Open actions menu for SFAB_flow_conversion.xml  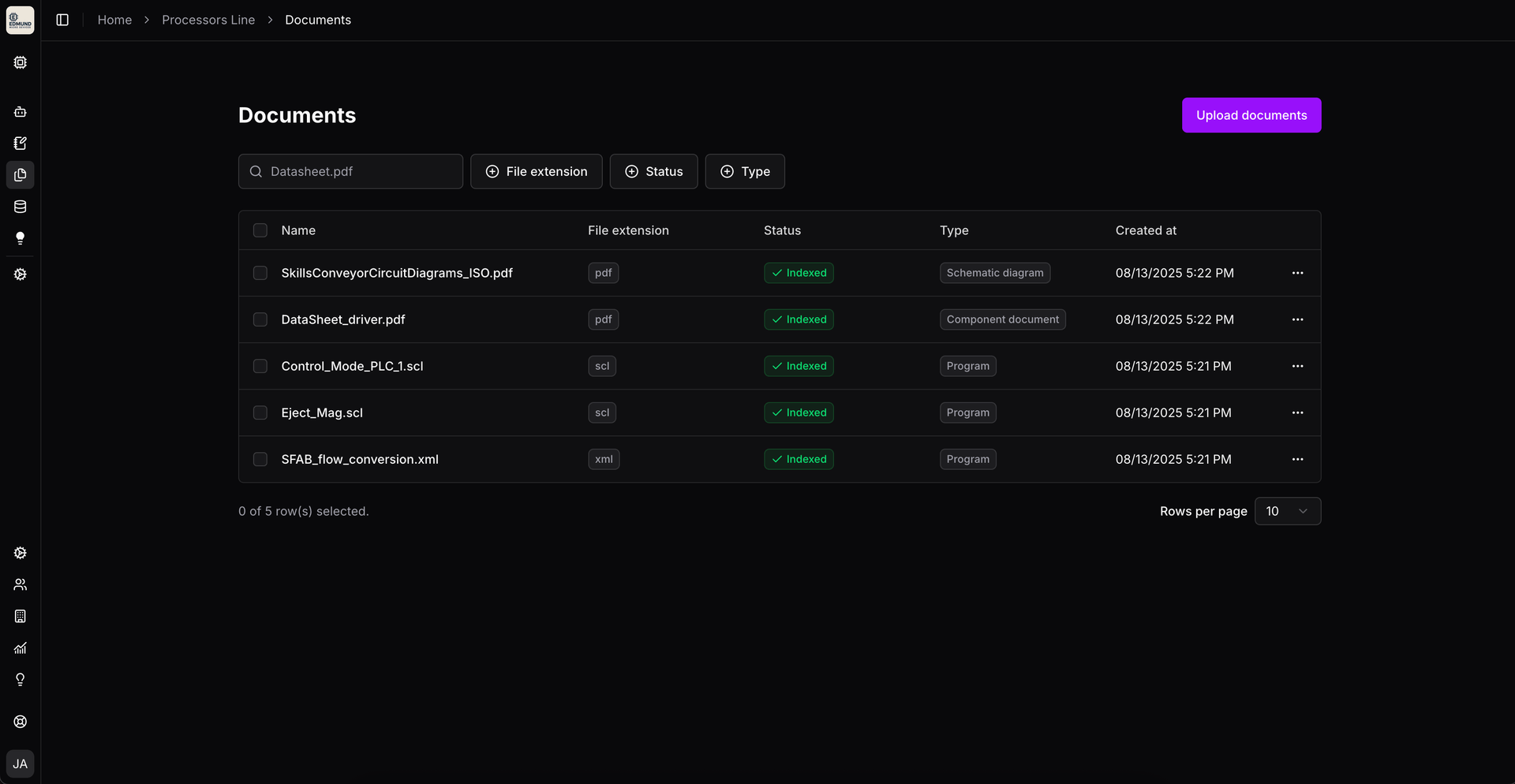tap(1297, 459)
